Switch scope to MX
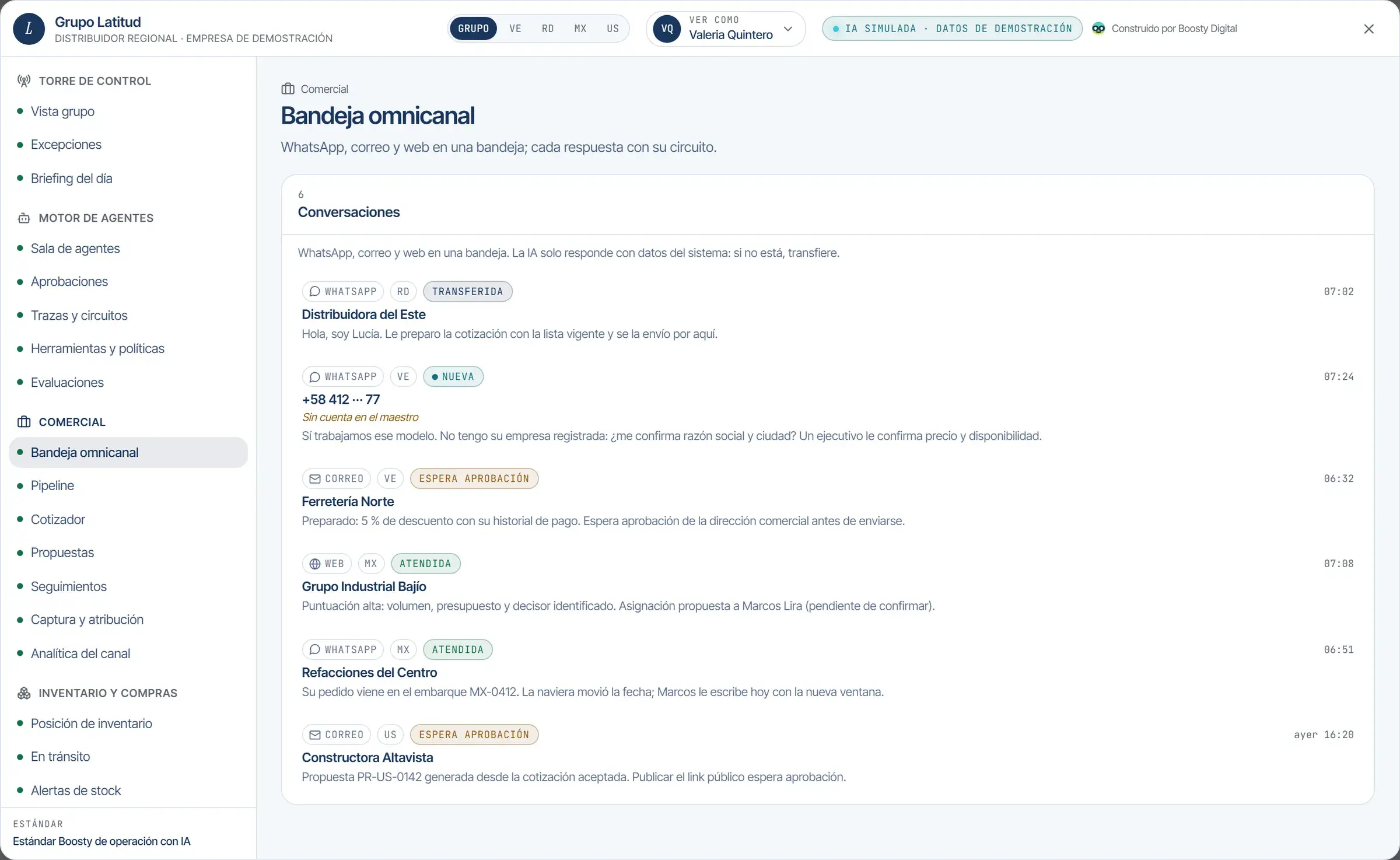Viewport: 1400px width, 860px height. (x=580, y=29)
